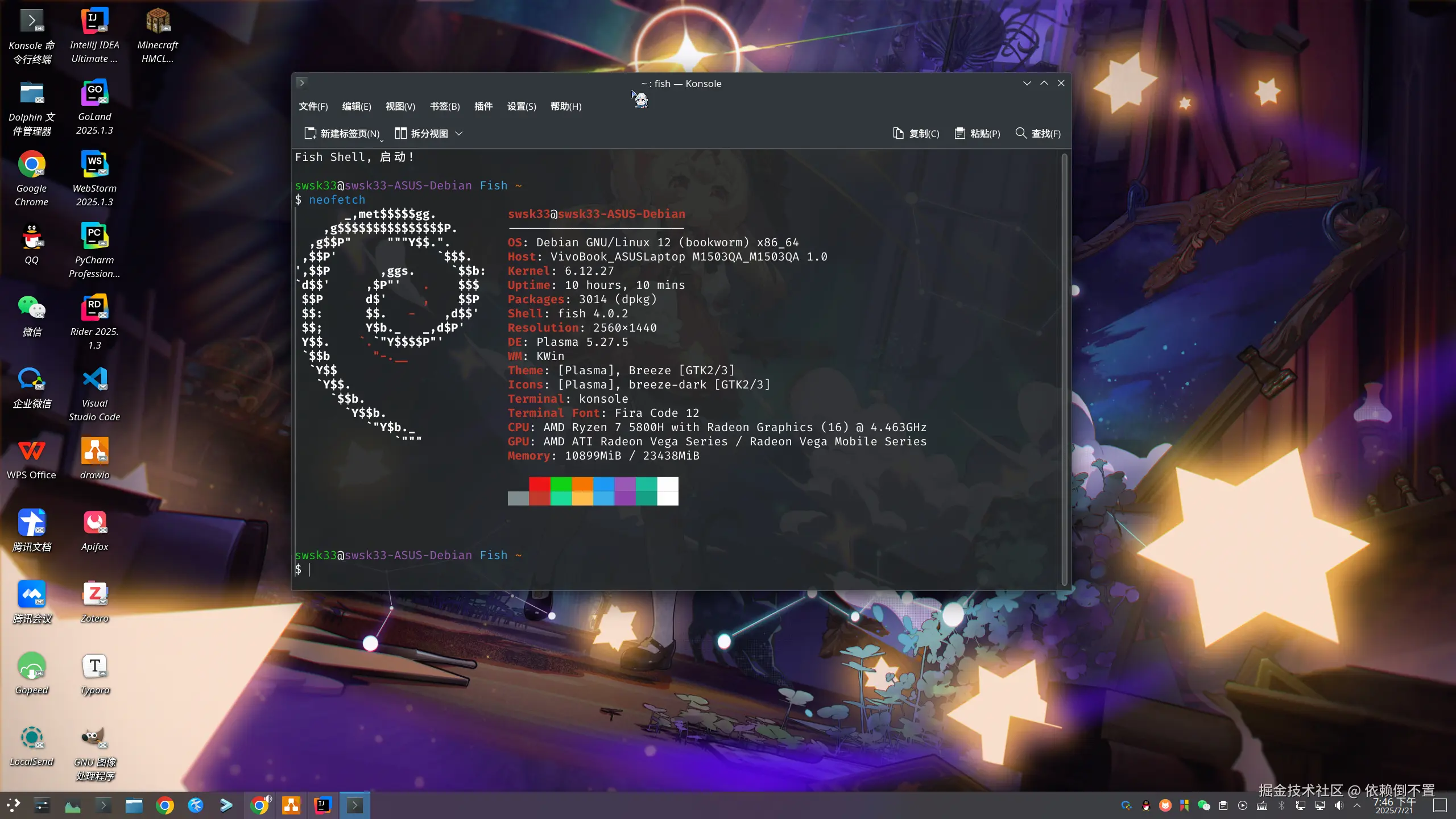Toggle Bluetooth from the system tray

[1281, 805]
